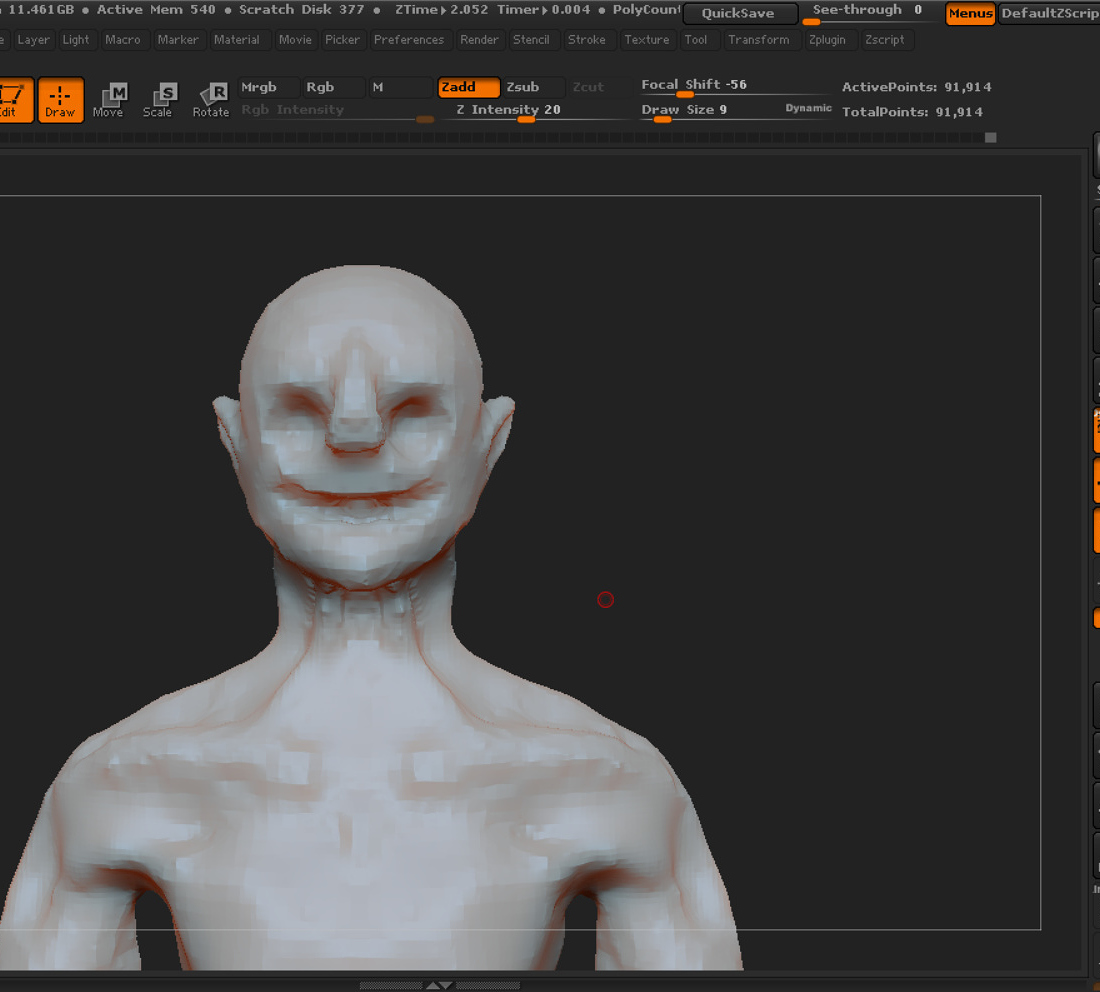The image size is (1100, 992).
Task: Enable the Rgb paint mode
Action: tap(333, 87)
